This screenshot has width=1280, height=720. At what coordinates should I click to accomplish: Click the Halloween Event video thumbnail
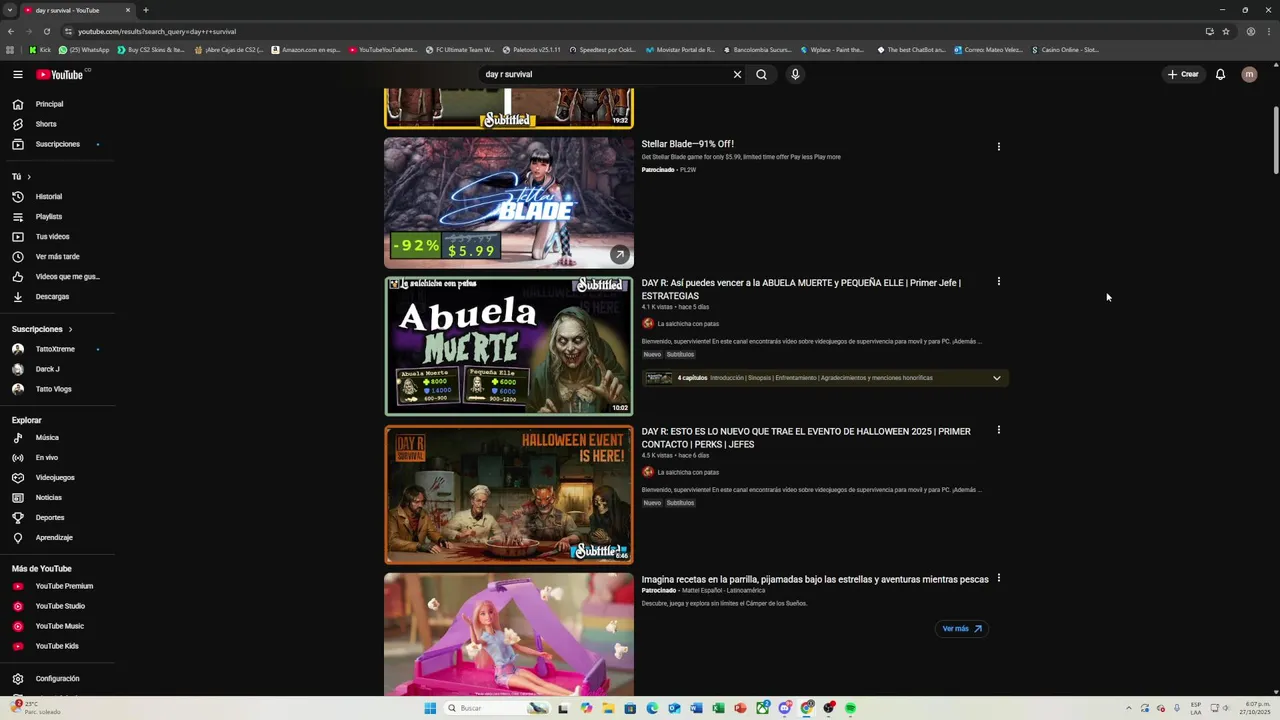click(x=509, y=495)
